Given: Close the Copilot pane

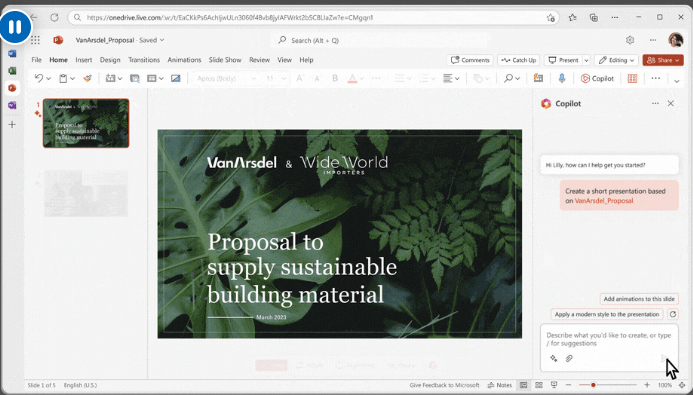Looking at the screenshot, I should pos(670,103).
